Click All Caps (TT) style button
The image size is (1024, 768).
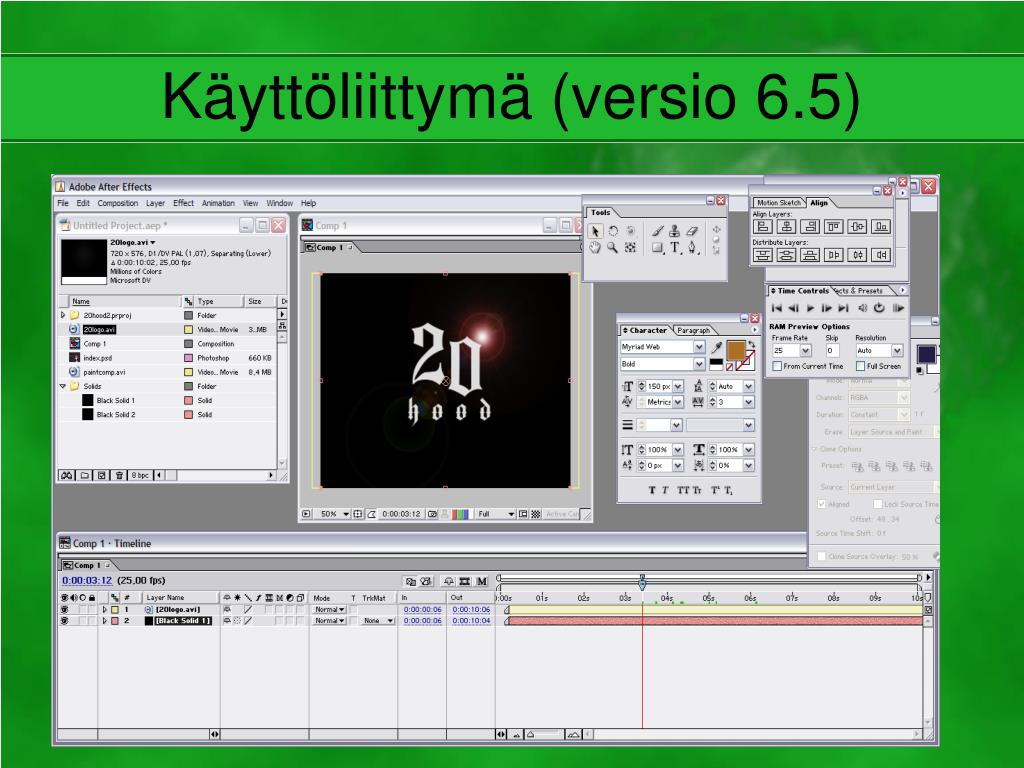pyautogui.click(x=683, y=490)
